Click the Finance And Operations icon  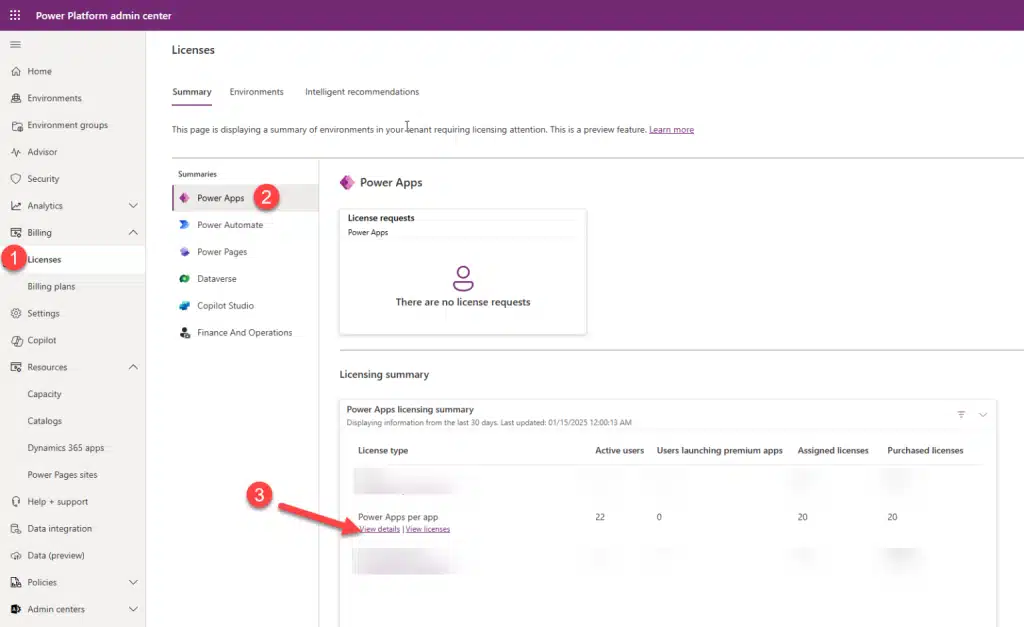(185, 332)
